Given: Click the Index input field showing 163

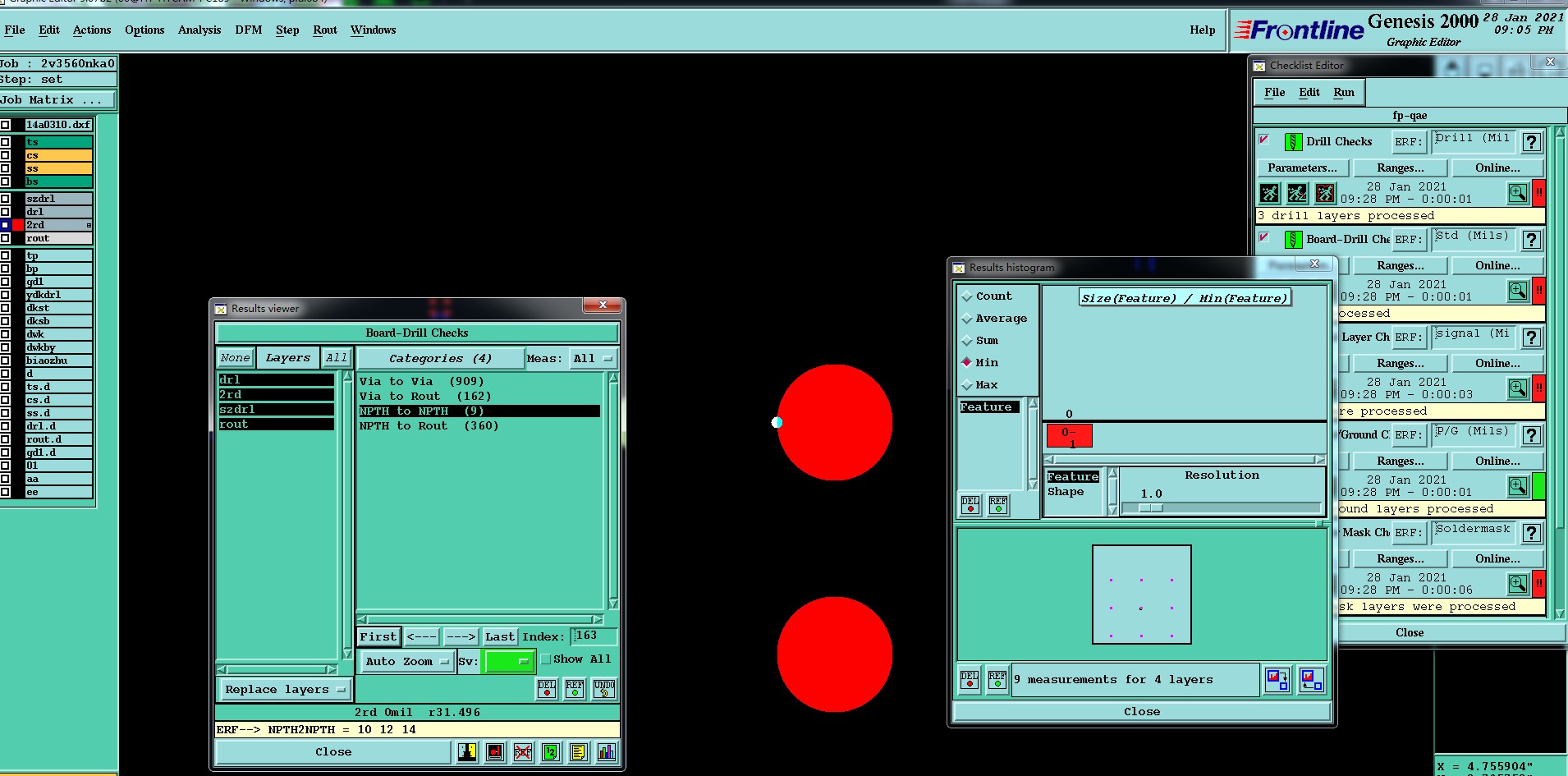Looking at the screenshot, I should tap(595, 636).
